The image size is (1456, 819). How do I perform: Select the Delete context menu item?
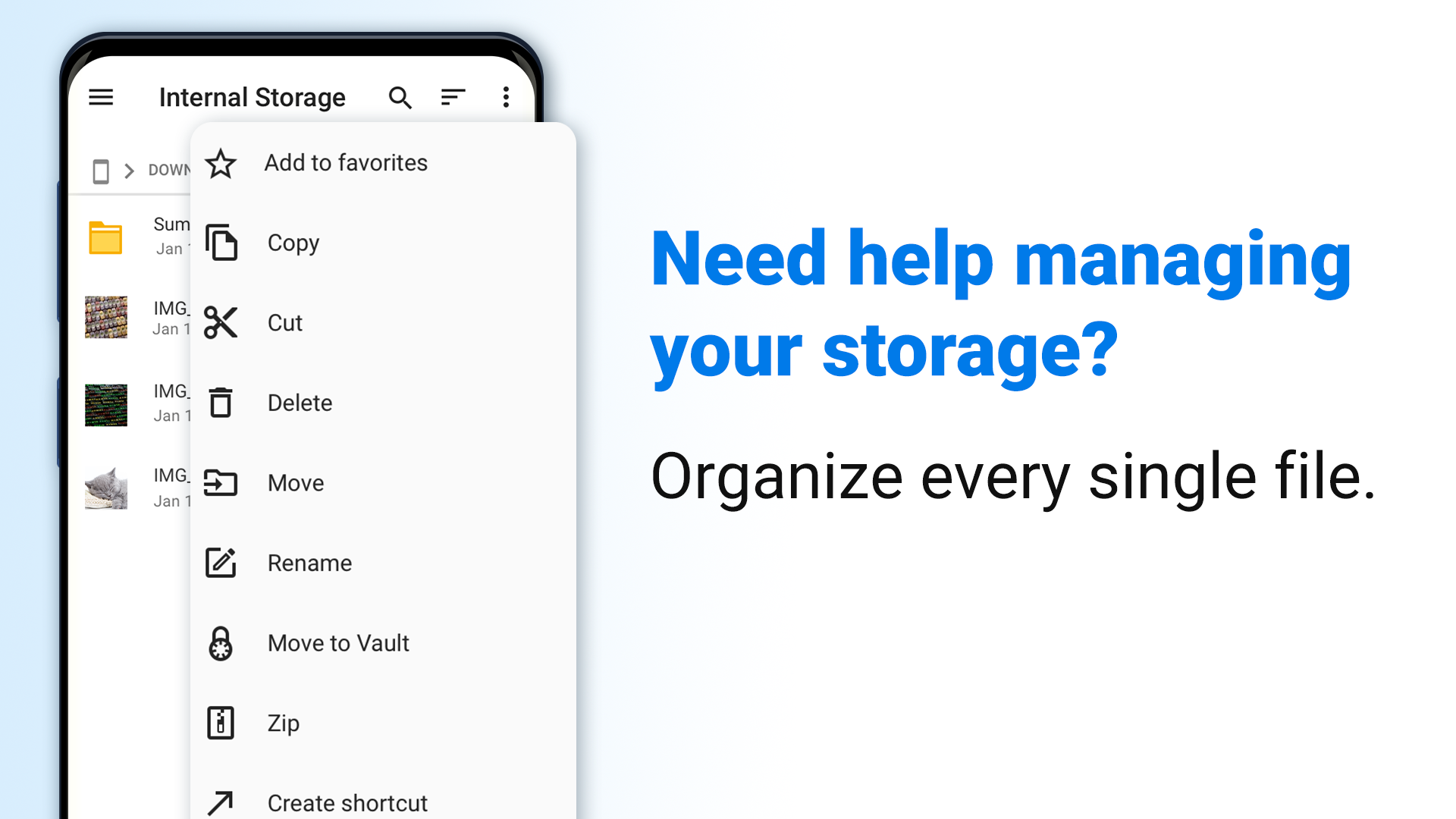coord(300,402)
